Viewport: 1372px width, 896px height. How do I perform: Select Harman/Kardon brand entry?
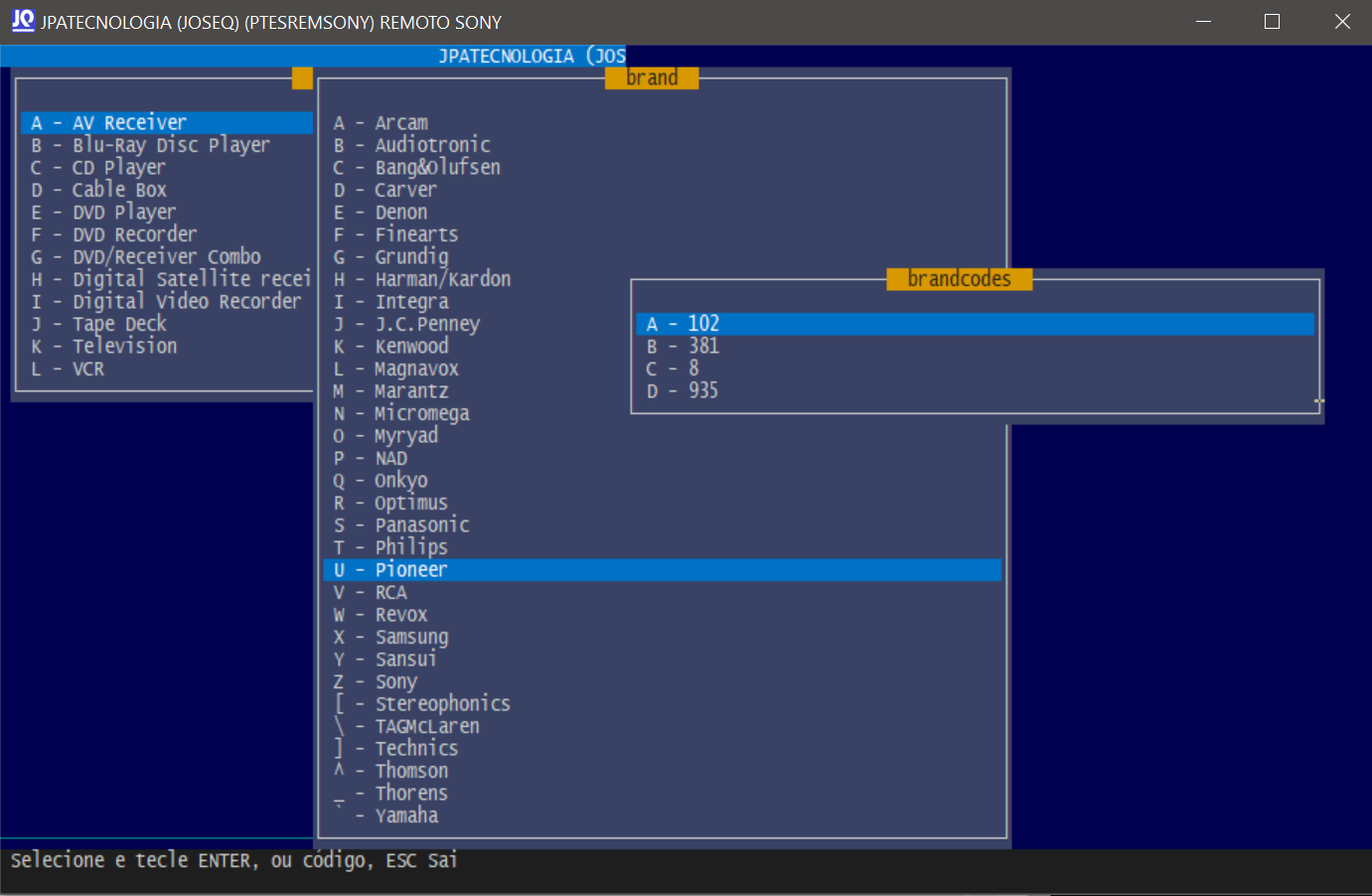[442, 280]
